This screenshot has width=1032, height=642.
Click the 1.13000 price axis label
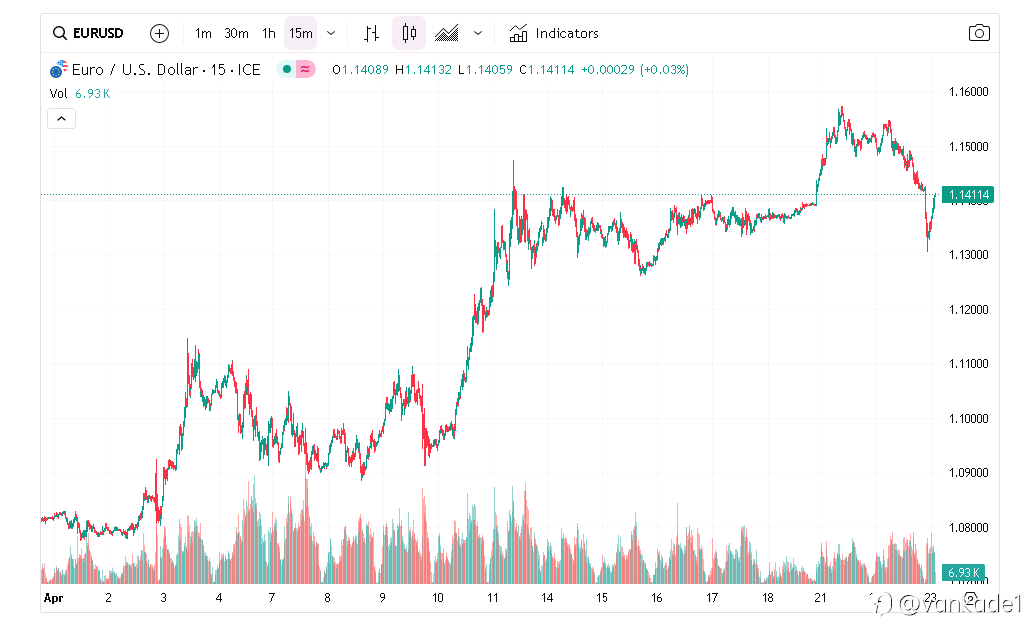(x=968, y=255)
